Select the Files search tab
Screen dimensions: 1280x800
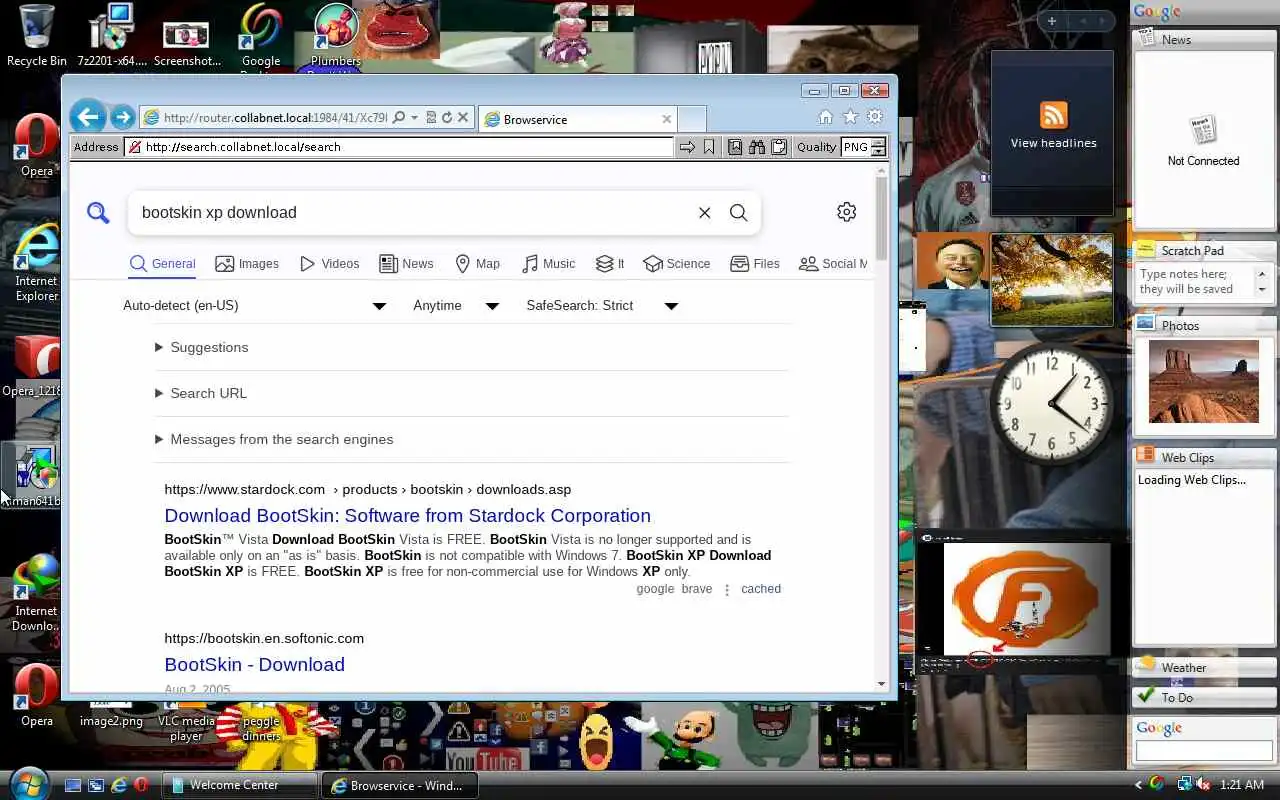(x=755, y=264)
